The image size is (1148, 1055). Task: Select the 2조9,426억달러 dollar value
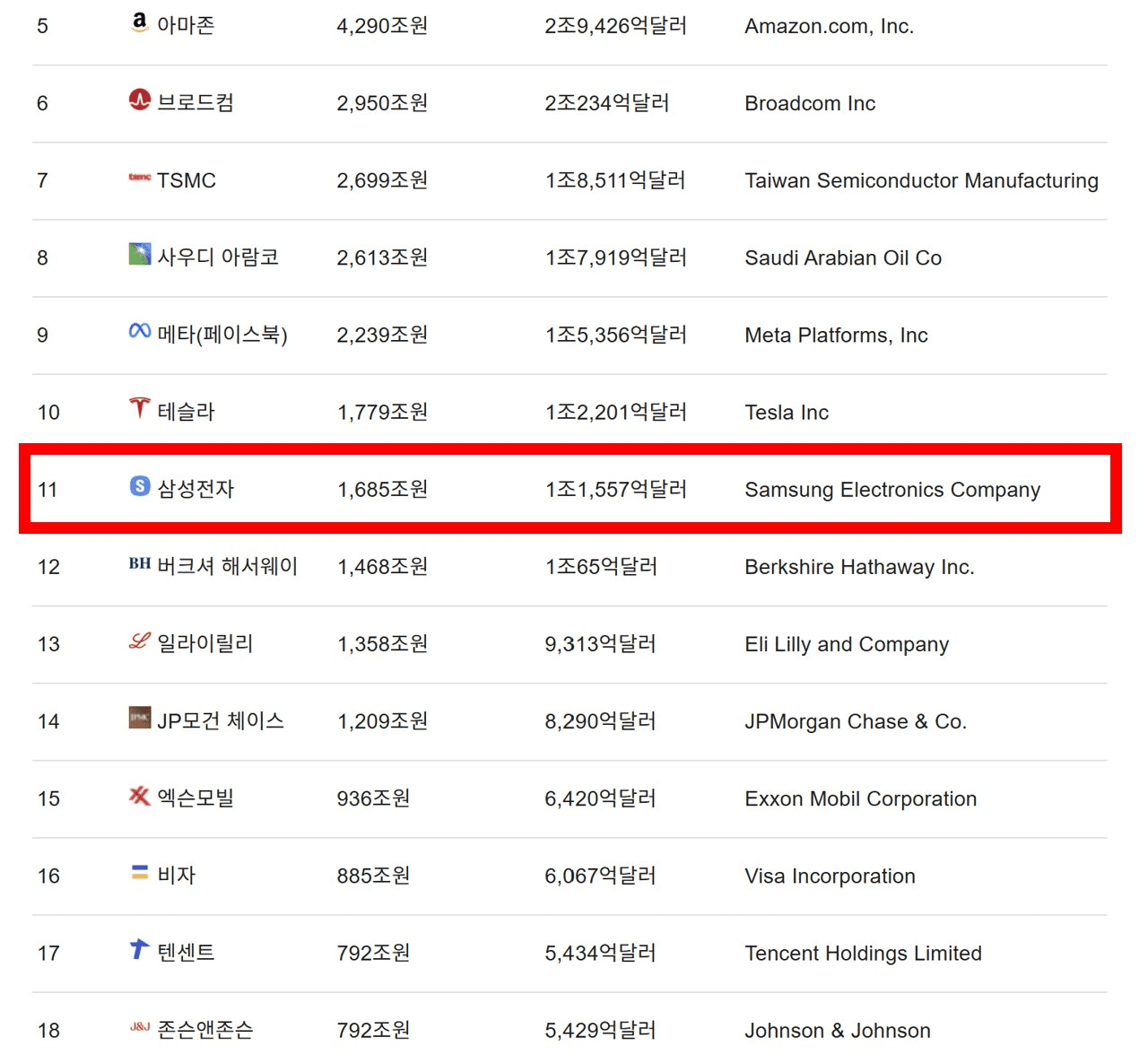click(x=615, y=26)
